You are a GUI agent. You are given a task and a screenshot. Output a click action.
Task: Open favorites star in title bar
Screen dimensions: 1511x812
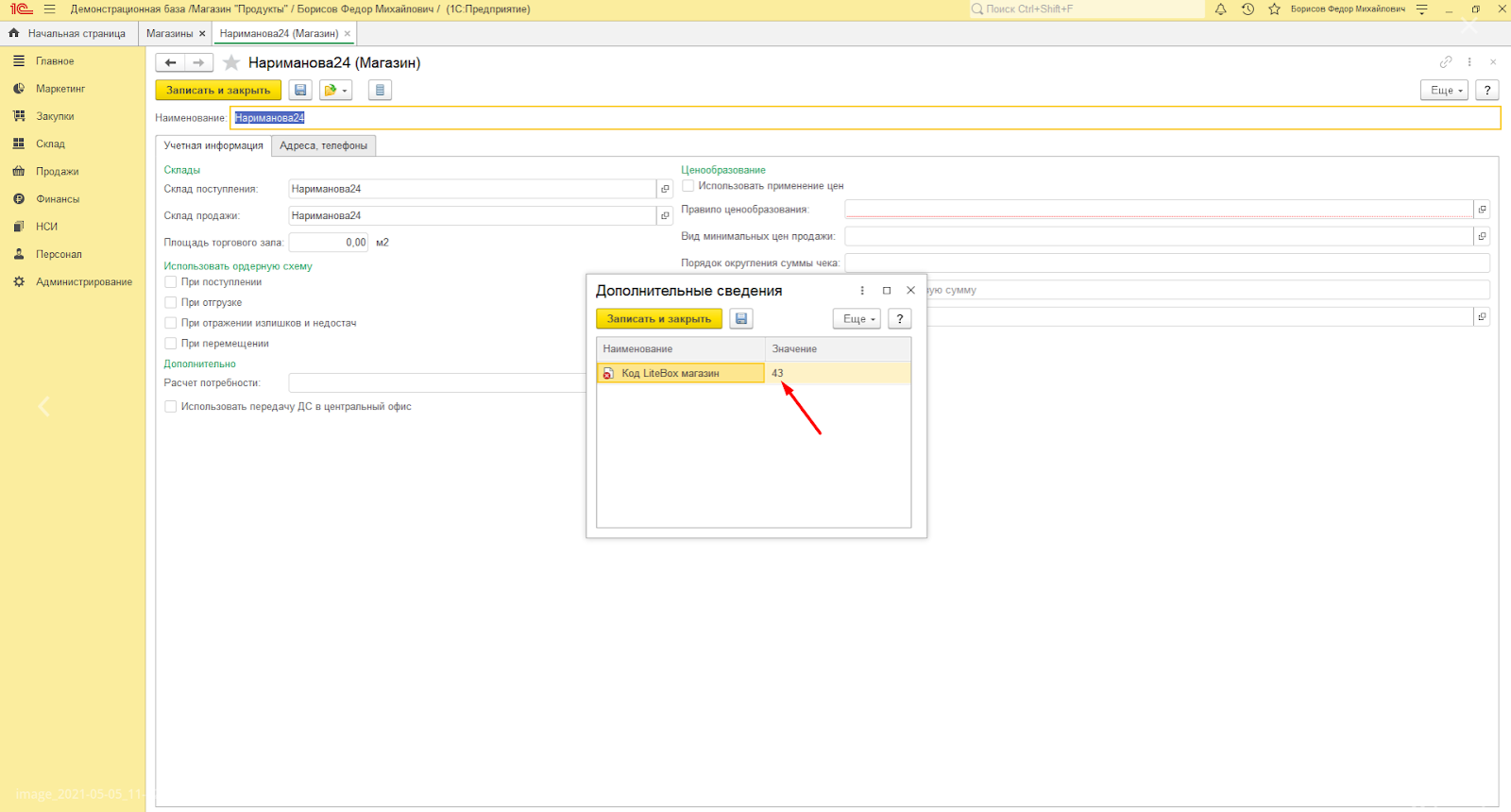pos(1274,9)
